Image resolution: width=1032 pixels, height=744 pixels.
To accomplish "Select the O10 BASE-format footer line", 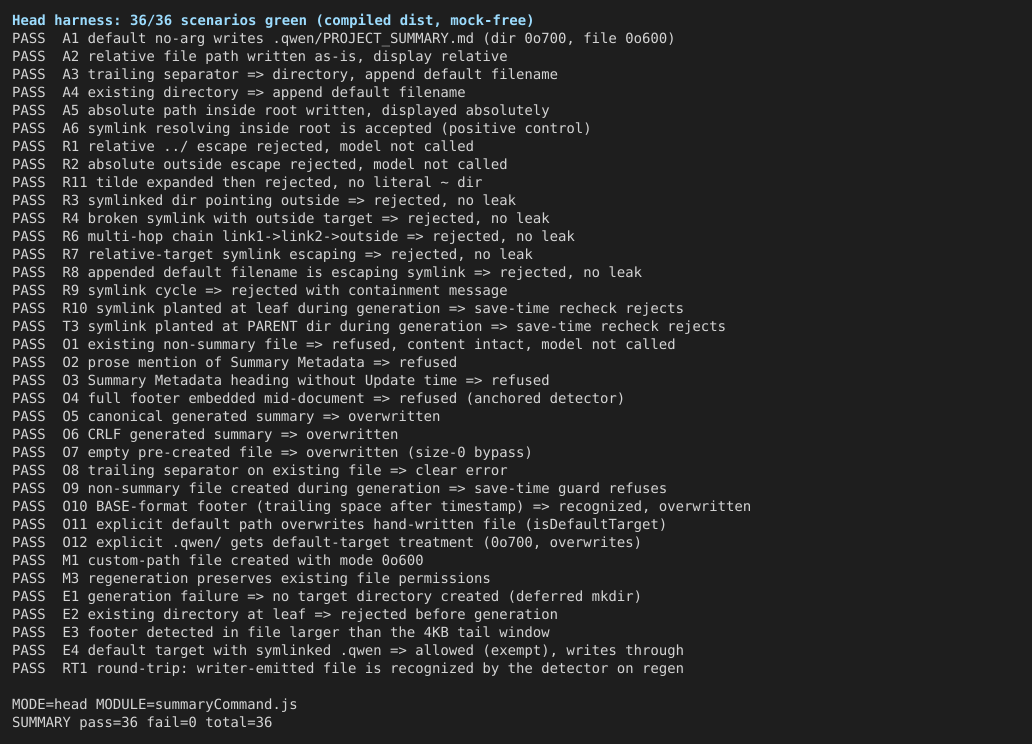I will (x=382, y=507).
